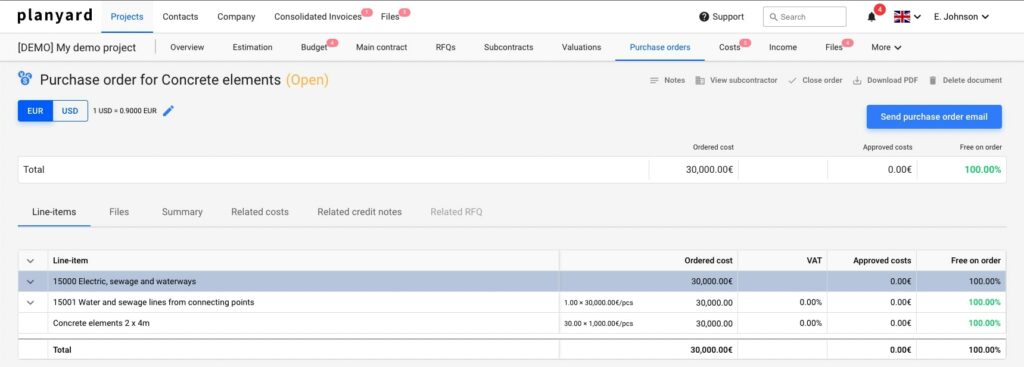The width and height of the screenshot is (1024, 367).
Task: Click the Close order checkmark icon
Action: 792,80
